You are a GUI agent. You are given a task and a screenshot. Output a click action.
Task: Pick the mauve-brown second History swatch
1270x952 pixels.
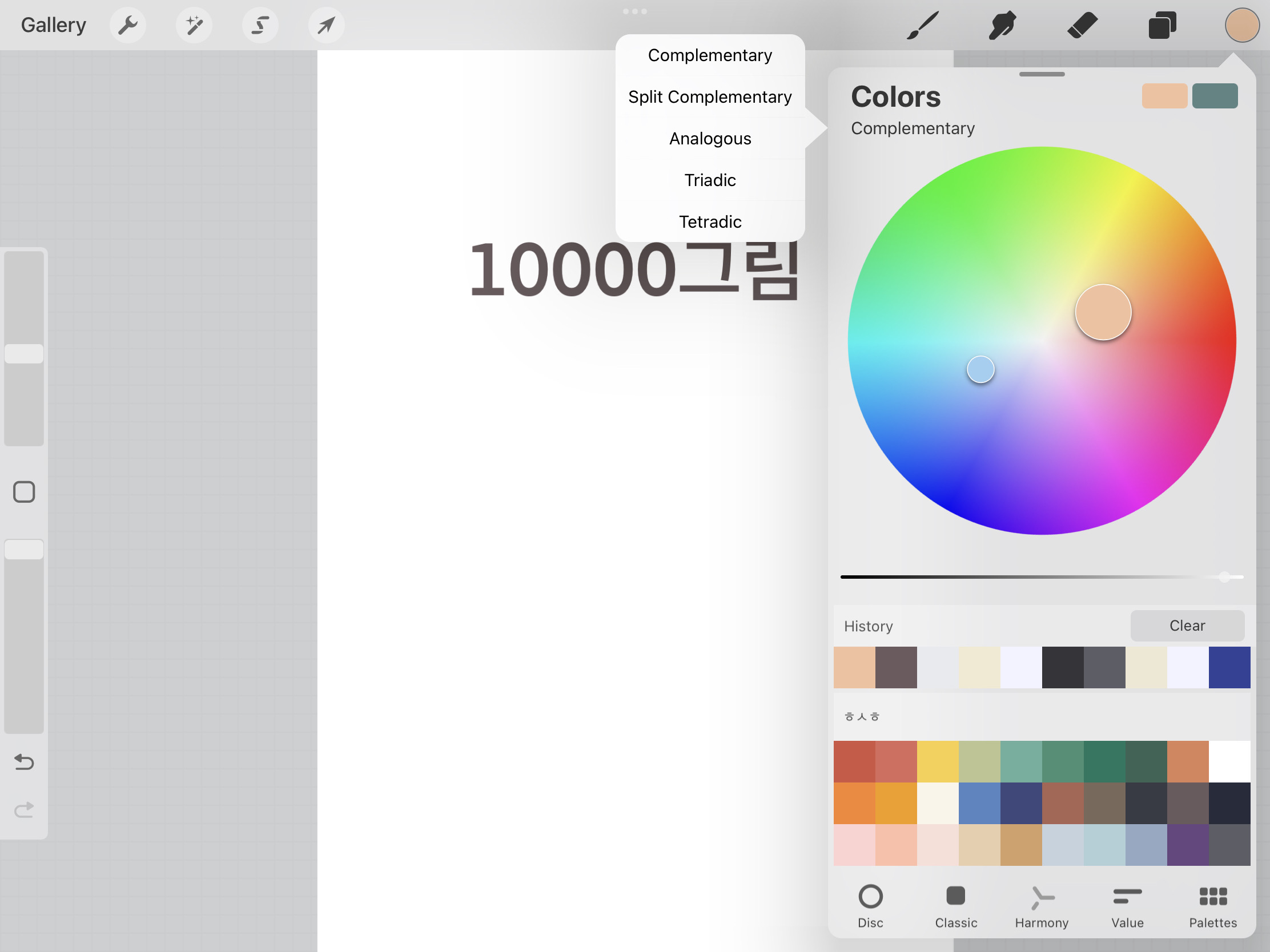coord(896,667)
